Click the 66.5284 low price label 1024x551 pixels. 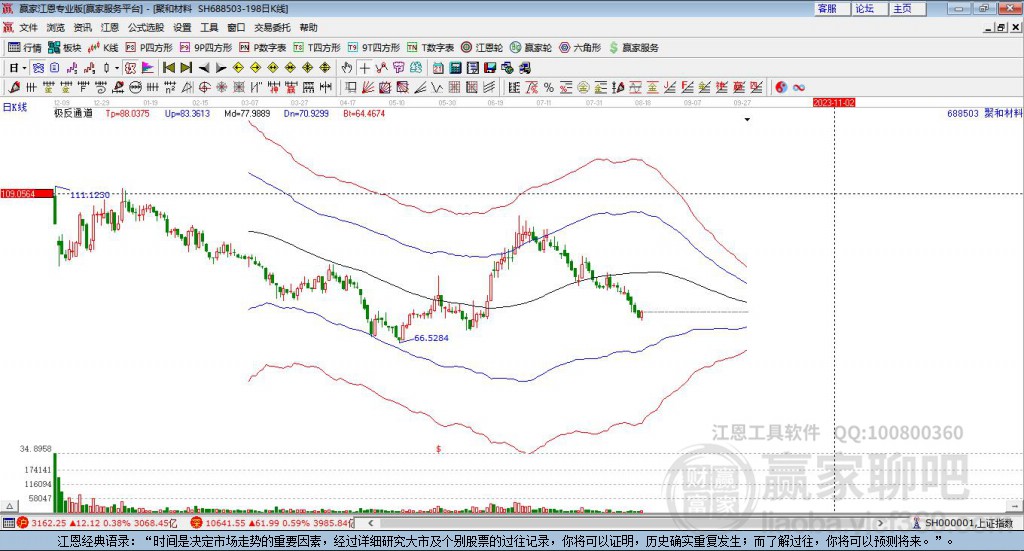pyautogui.click(x=431, y=338)
